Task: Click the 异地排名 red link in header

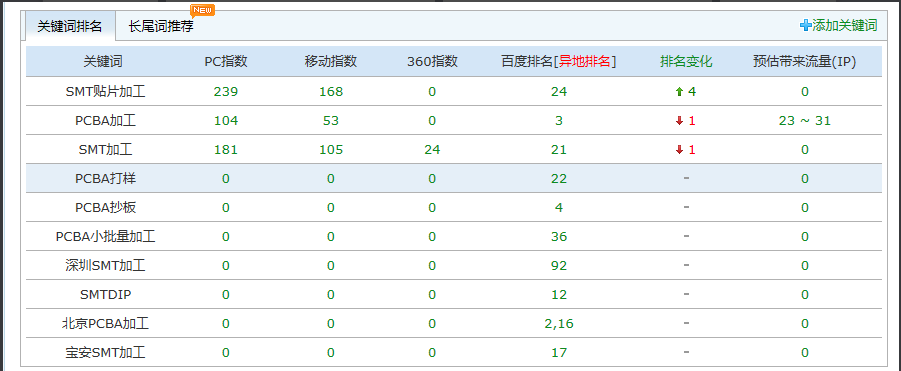Action: pyautogui.click(x=584, y=62)
